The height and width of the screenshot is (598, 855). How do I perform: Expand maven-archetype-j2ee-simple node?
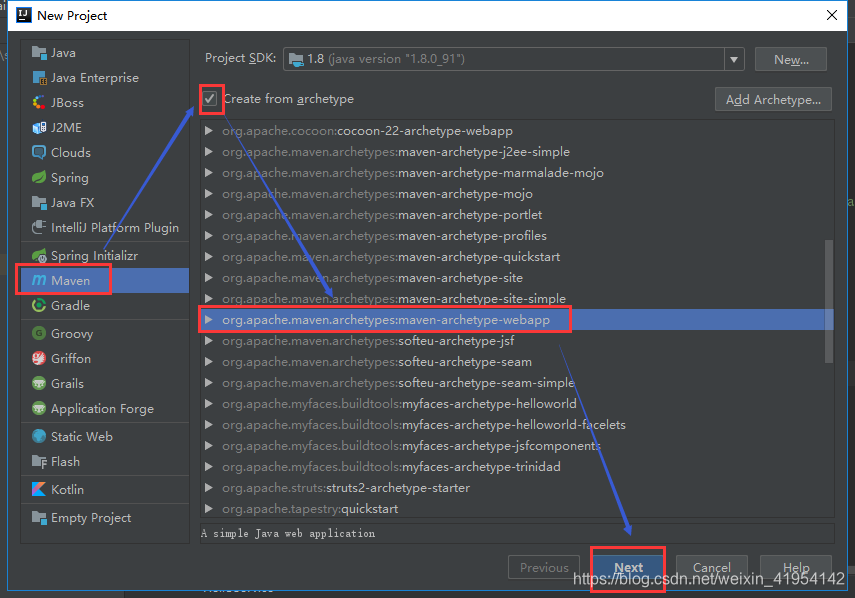(208, 152)
